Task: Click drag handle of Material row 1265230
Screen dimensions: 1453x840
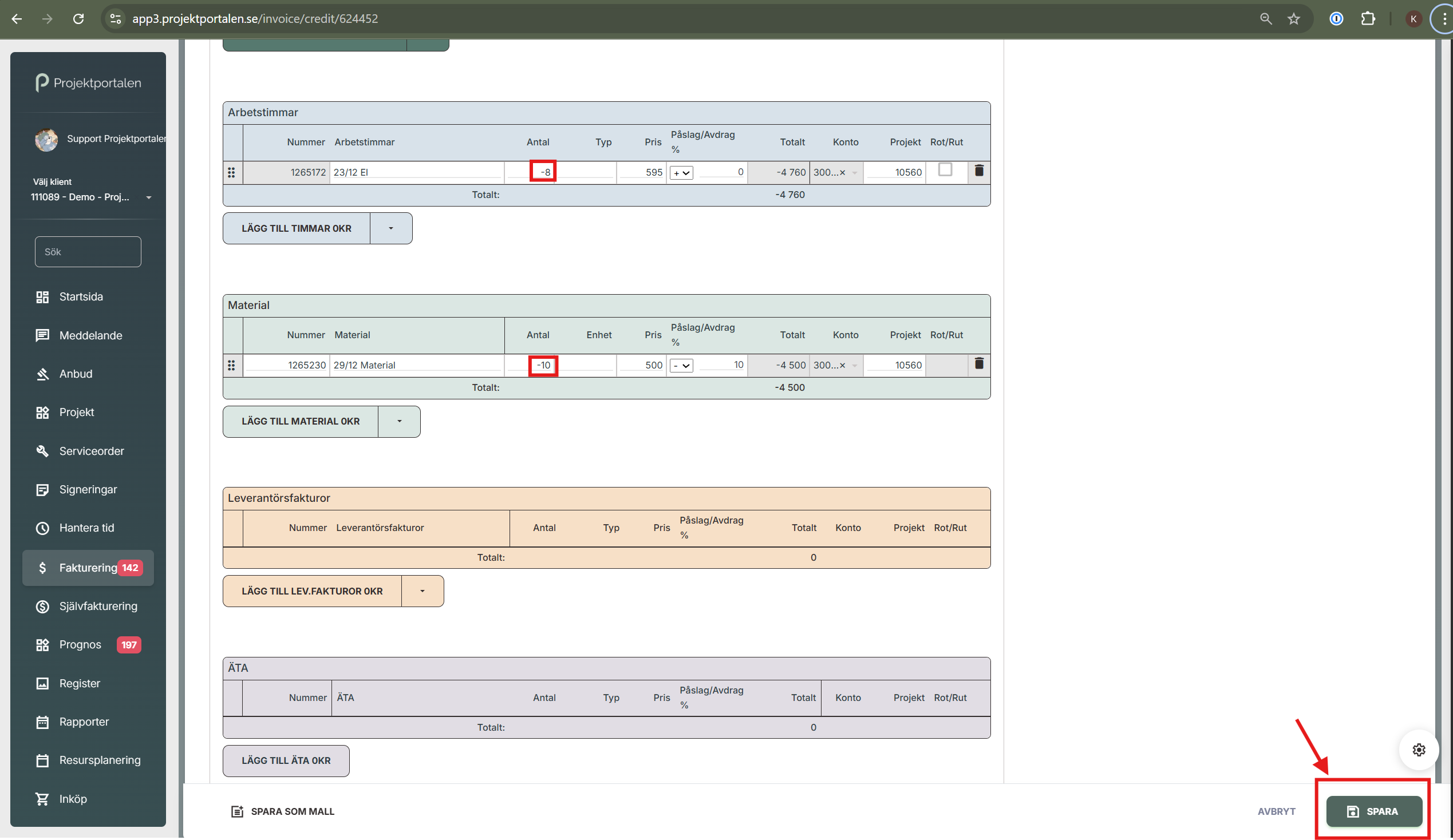Action: [x=231, y=365]
